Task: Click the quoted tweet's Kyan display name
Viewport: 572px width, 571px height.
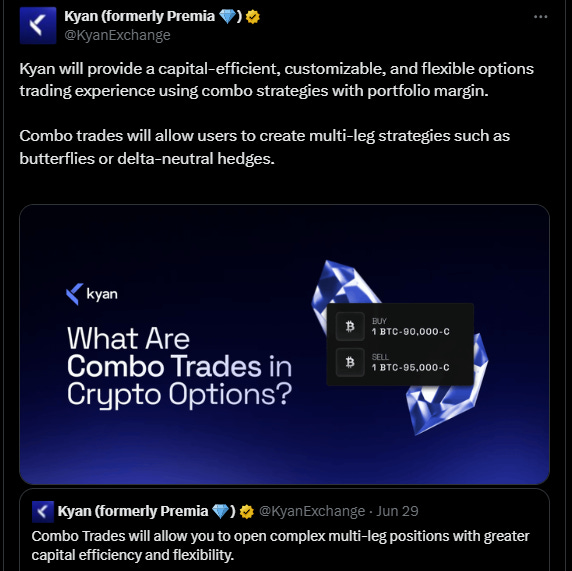Action: [147, 511]
